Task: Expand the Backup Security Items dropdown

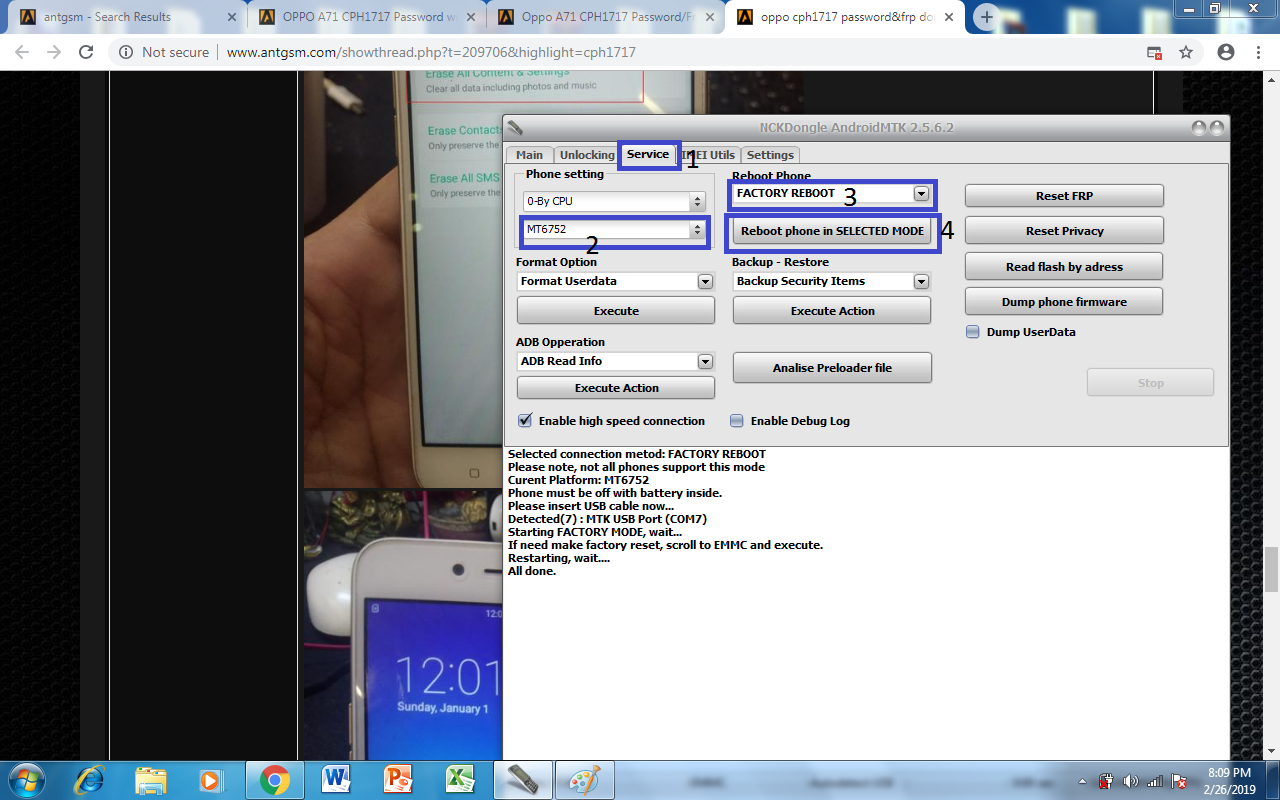Action: pyautogui.click(x=921, y=282)
